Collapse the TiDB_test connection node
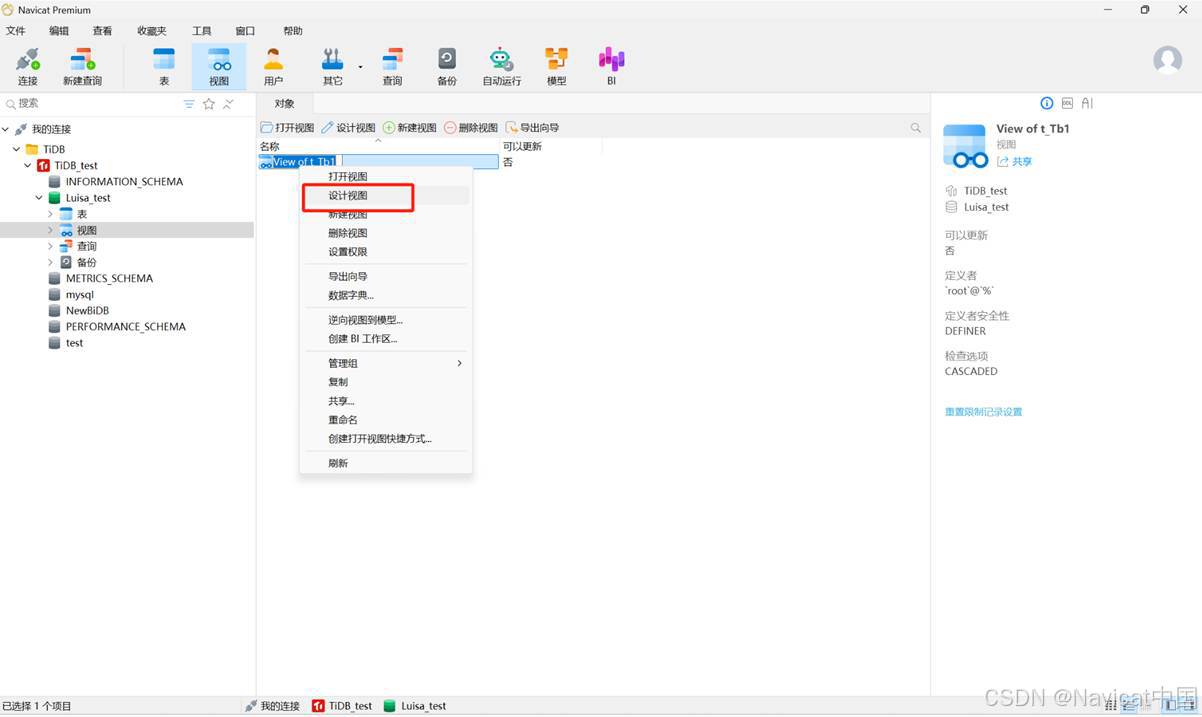1202x717 pixels. pyautogui.click(x=28, y=165)
